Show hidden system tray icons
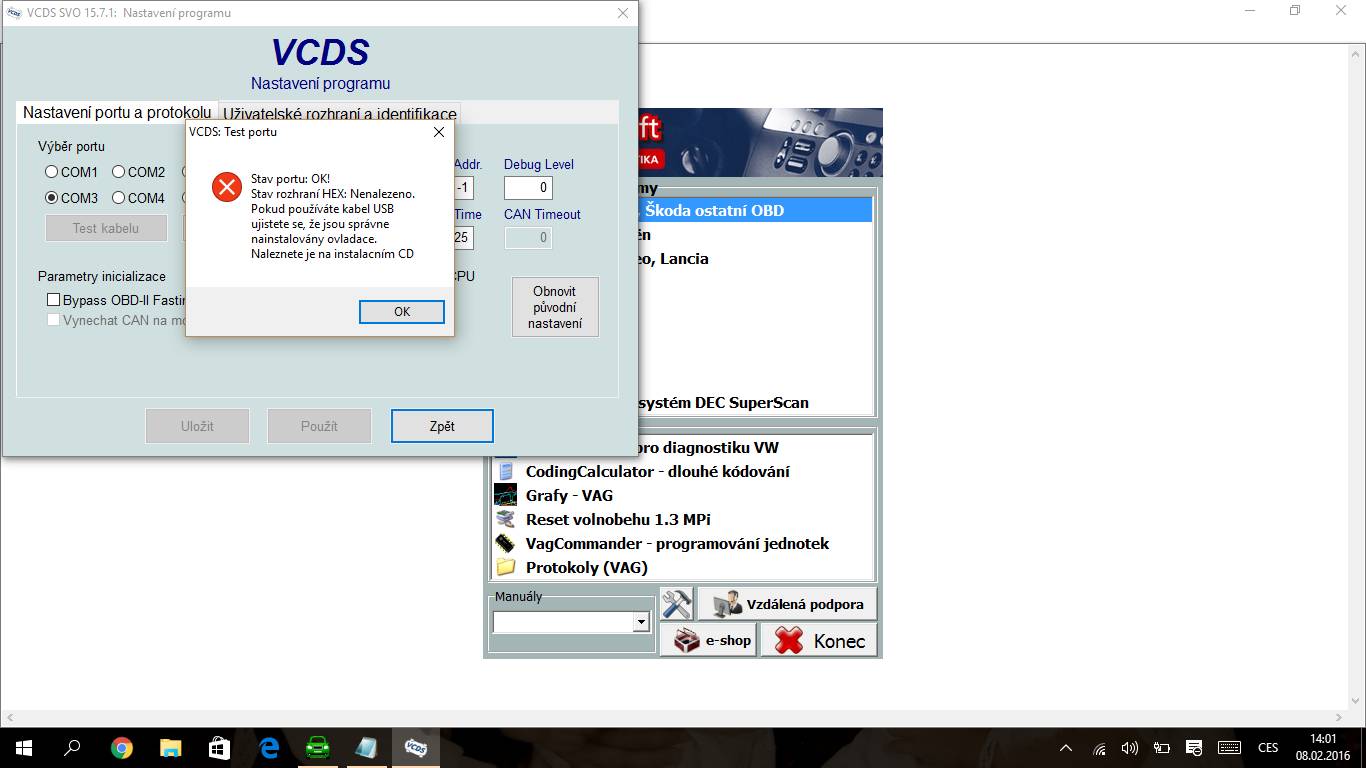The width and height of the screenshot is (1366, 768). click(x=1066, y=748)
